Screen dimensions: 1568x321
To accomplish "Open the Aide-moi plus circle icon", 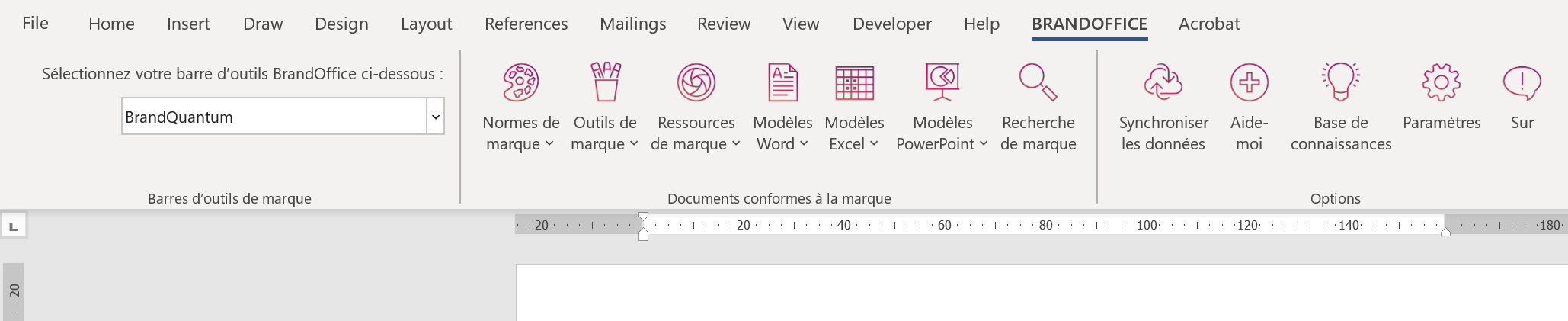I will click(x=1249, y=82).
